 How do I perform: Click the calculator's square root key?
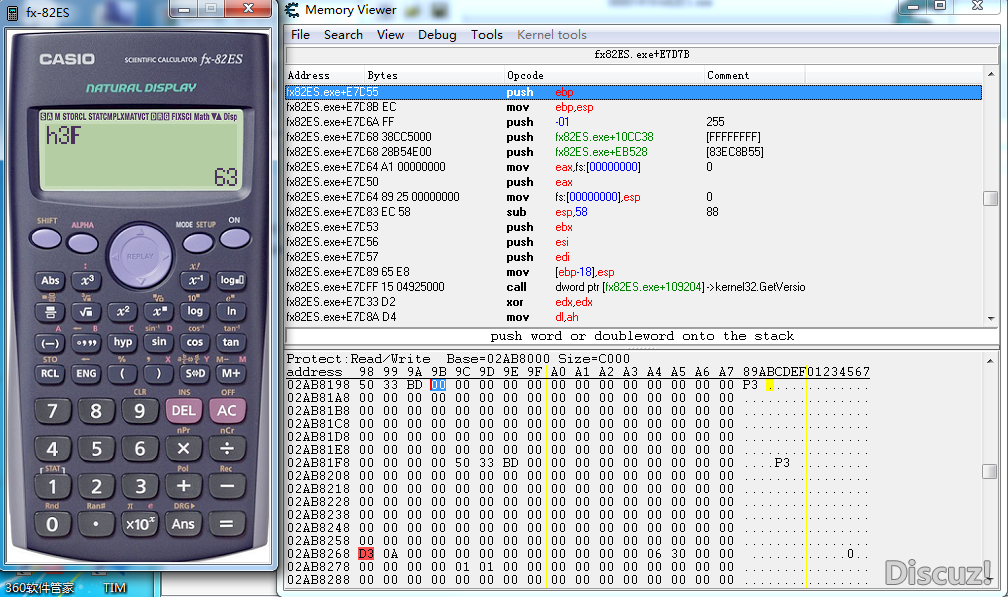[86, 312]
